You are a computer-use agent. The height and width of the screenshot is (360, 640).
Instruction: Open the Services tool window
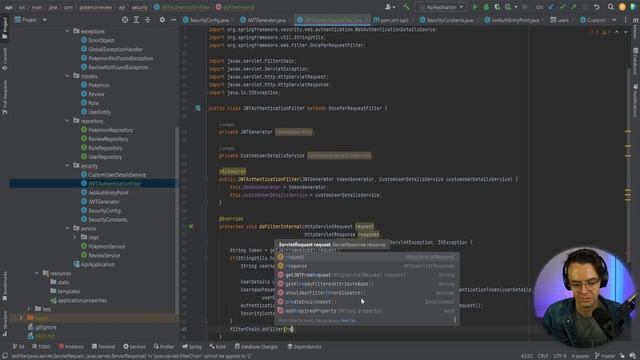coord(134,347)
